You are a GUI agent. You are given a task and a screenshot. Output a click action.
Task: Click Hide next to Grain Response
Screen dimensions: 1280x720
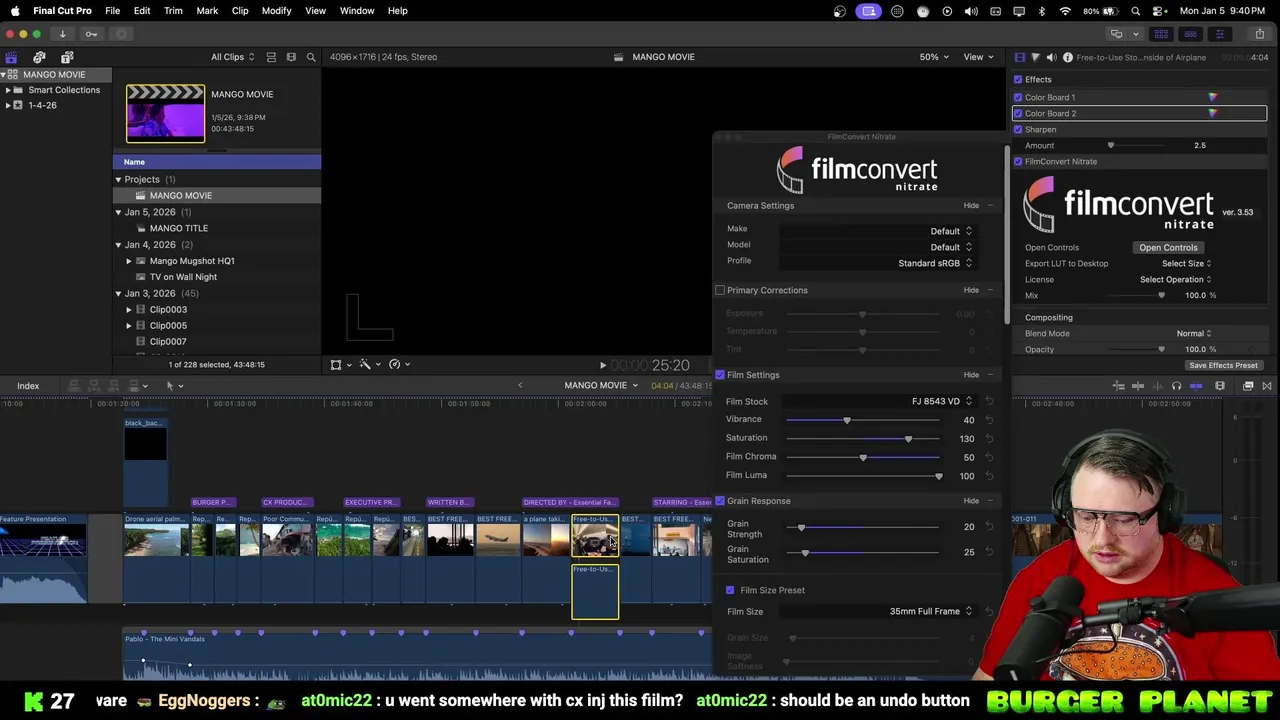tap(971, 501)
